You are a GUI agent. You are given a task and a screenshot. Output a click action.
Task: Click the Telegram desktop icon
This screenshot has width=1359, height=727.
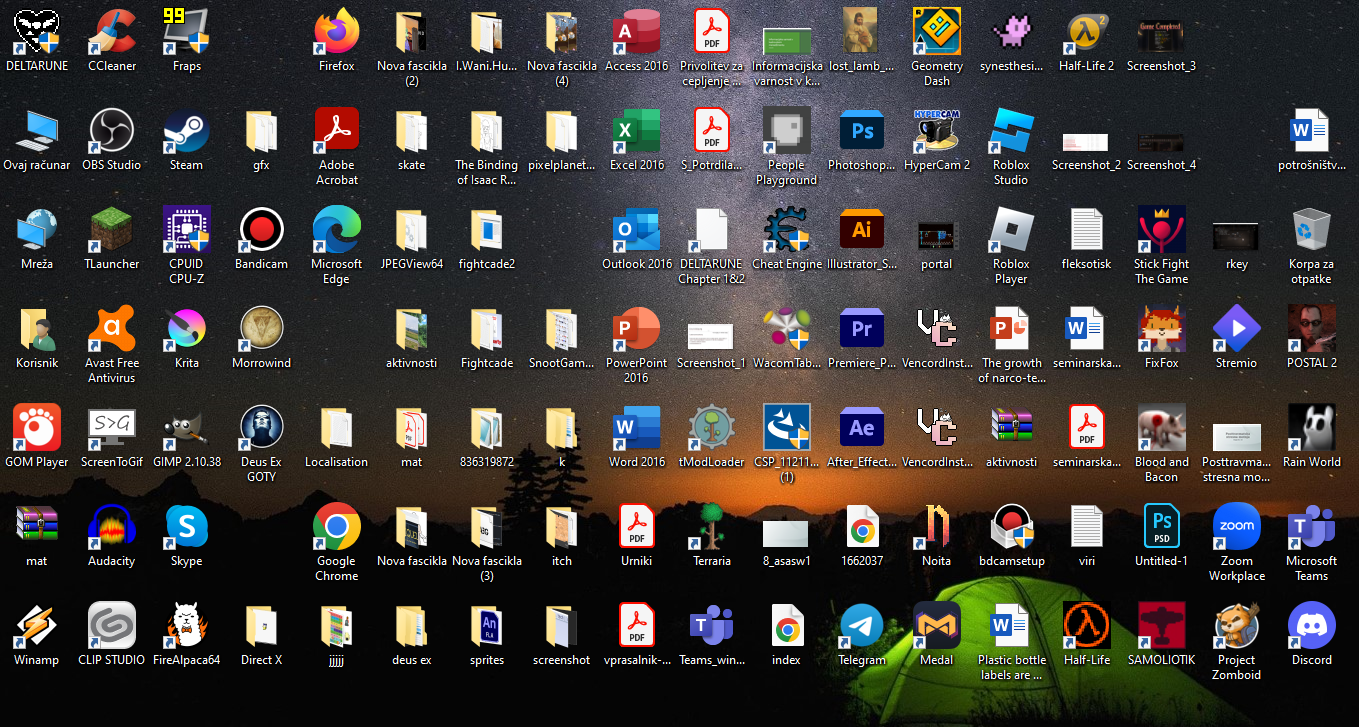[862, 627]
